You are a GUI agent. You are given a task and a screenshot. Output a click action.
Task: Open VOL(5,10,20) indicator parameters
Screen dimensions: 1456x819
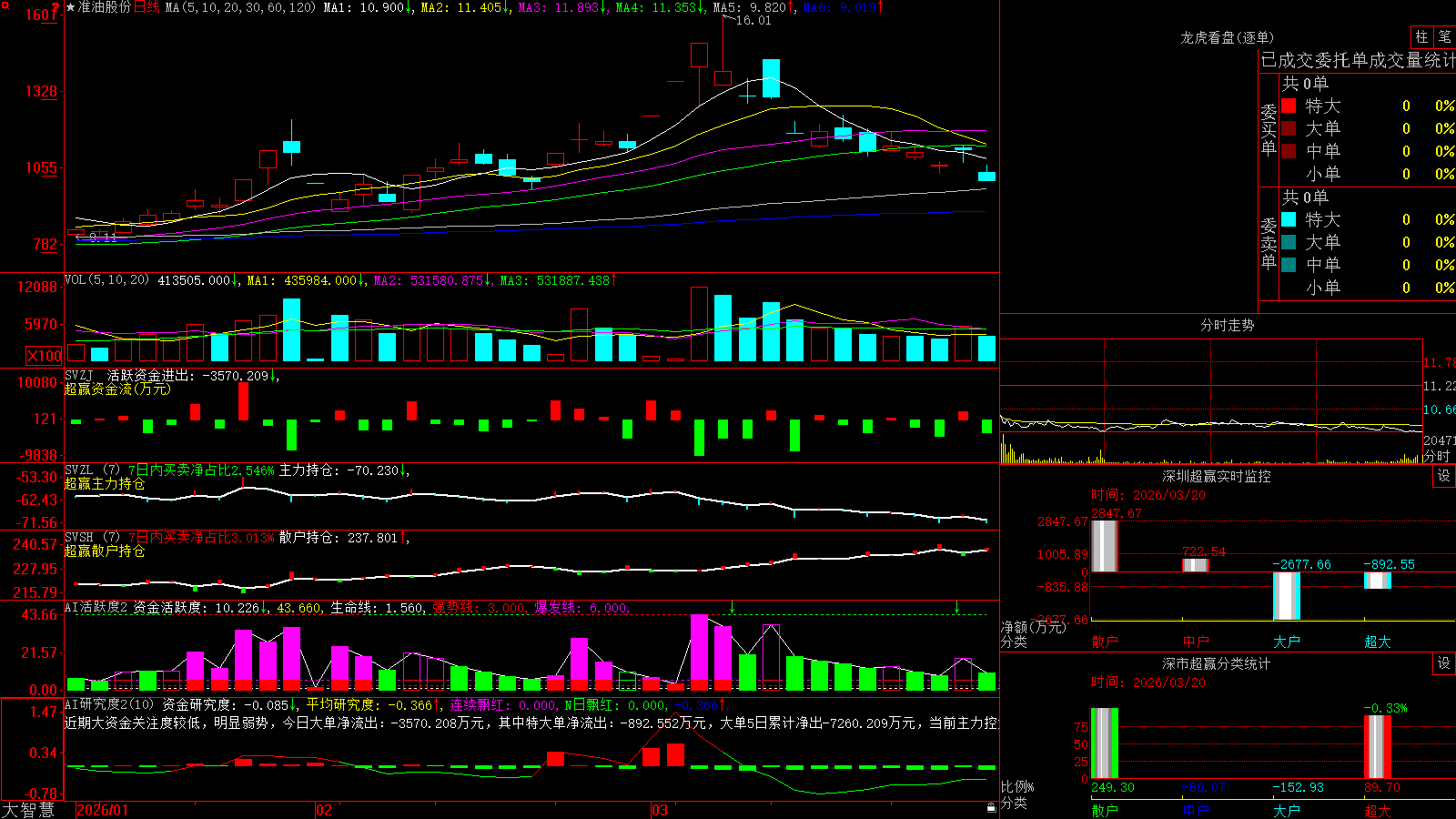point(107,279)
